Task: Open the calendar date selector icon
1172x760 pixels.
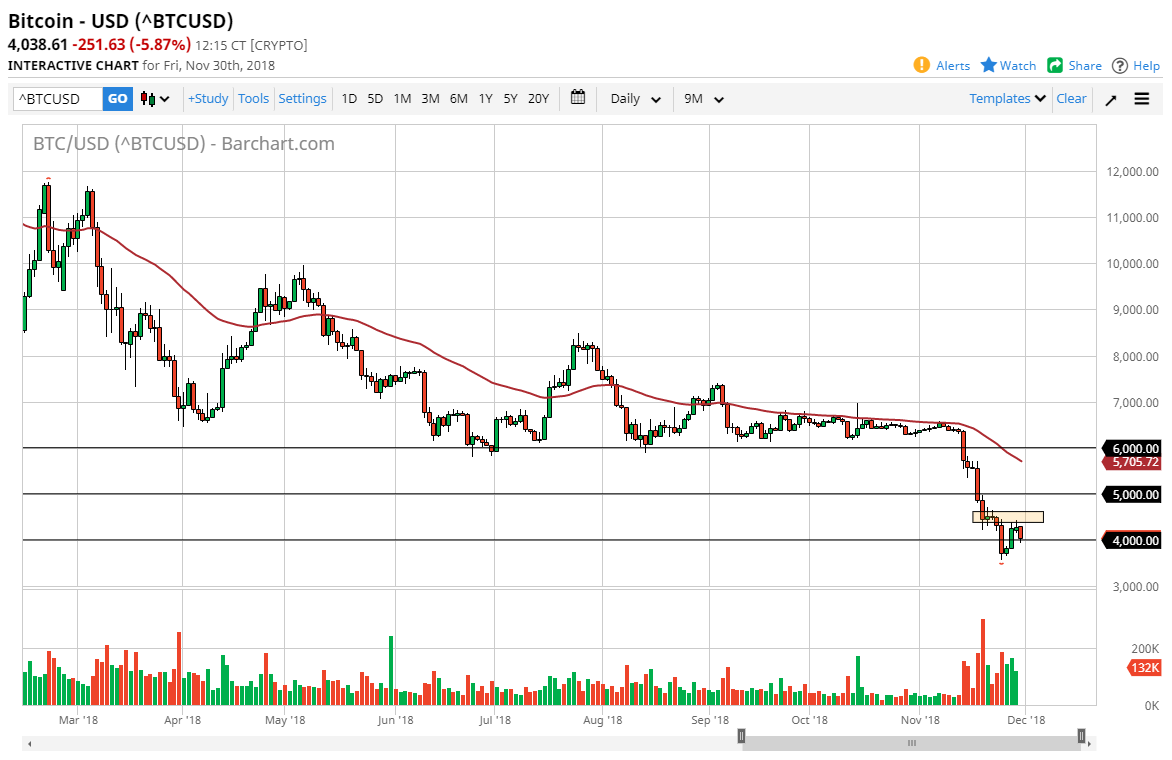Action: coord(577,98)
